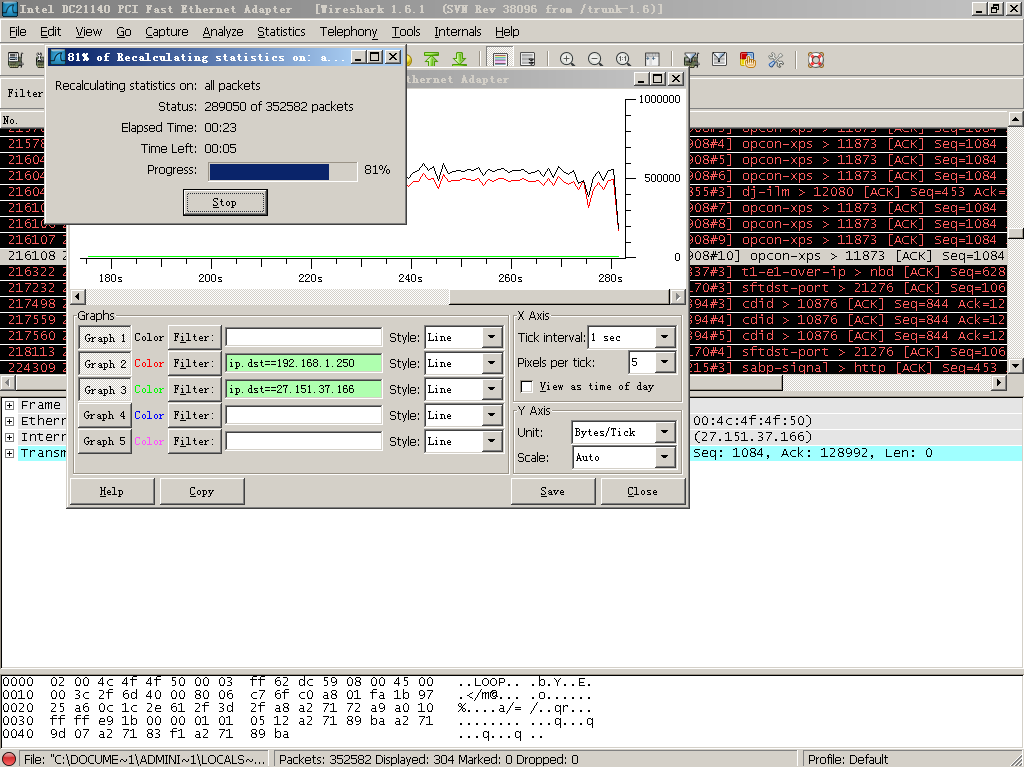Image resolution: width=1024 pixels, height=768 pixels.
Task: Open the Telephony menu
Action: click(x=348, y=31)
